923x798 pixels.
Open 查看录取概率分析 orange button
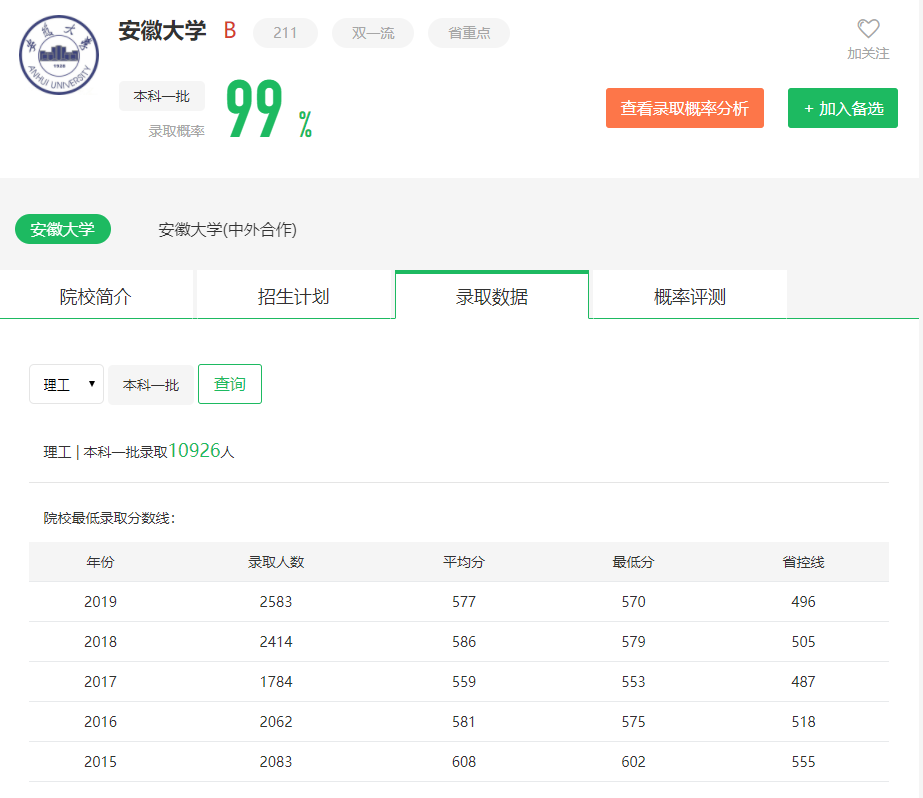pyautogui.click(x=685, y=108)
